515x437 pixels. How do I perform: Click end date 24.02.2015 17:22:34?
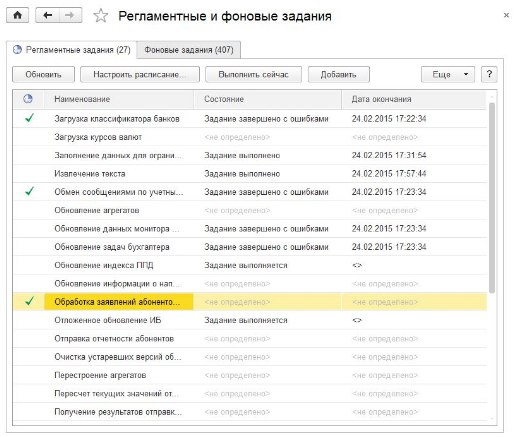pyautogui.click(x=389, y=119)
